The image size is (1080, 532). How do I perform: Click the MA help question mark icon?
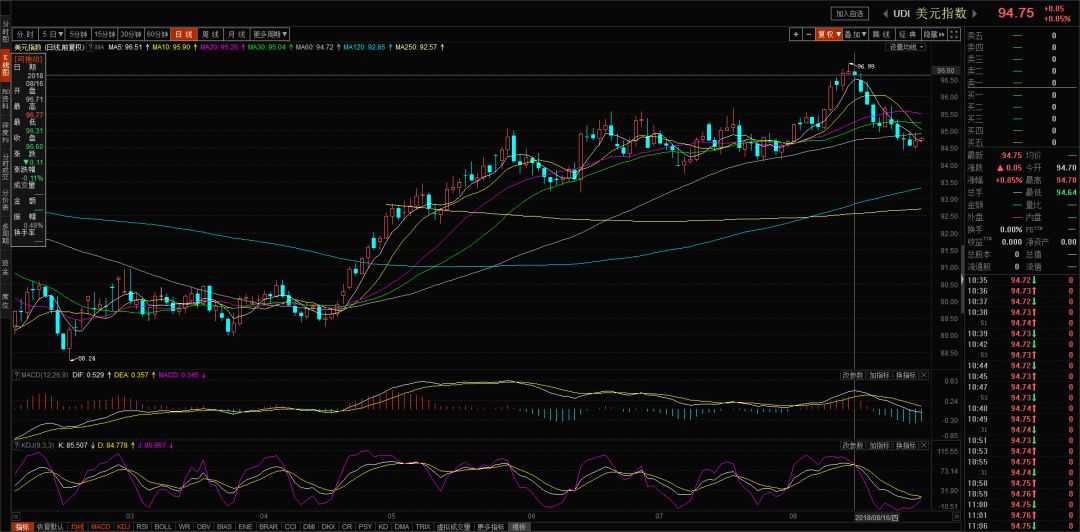(89, 47)
